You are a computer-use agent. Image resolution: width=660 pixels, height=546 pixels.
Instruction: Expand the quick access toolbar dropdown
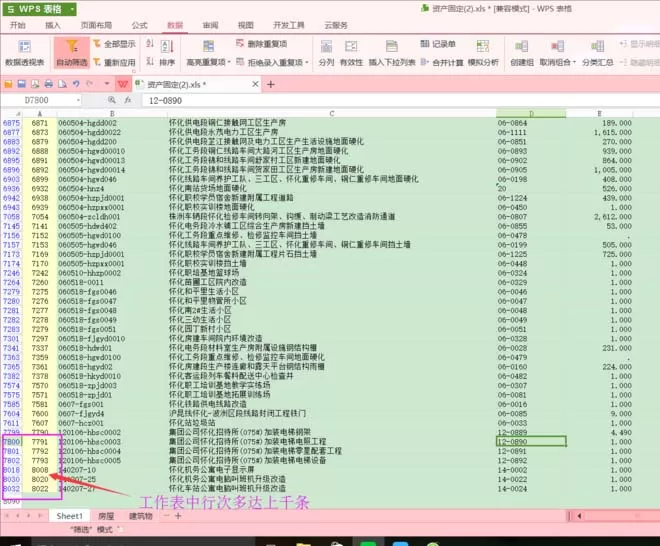pos(107,84)
